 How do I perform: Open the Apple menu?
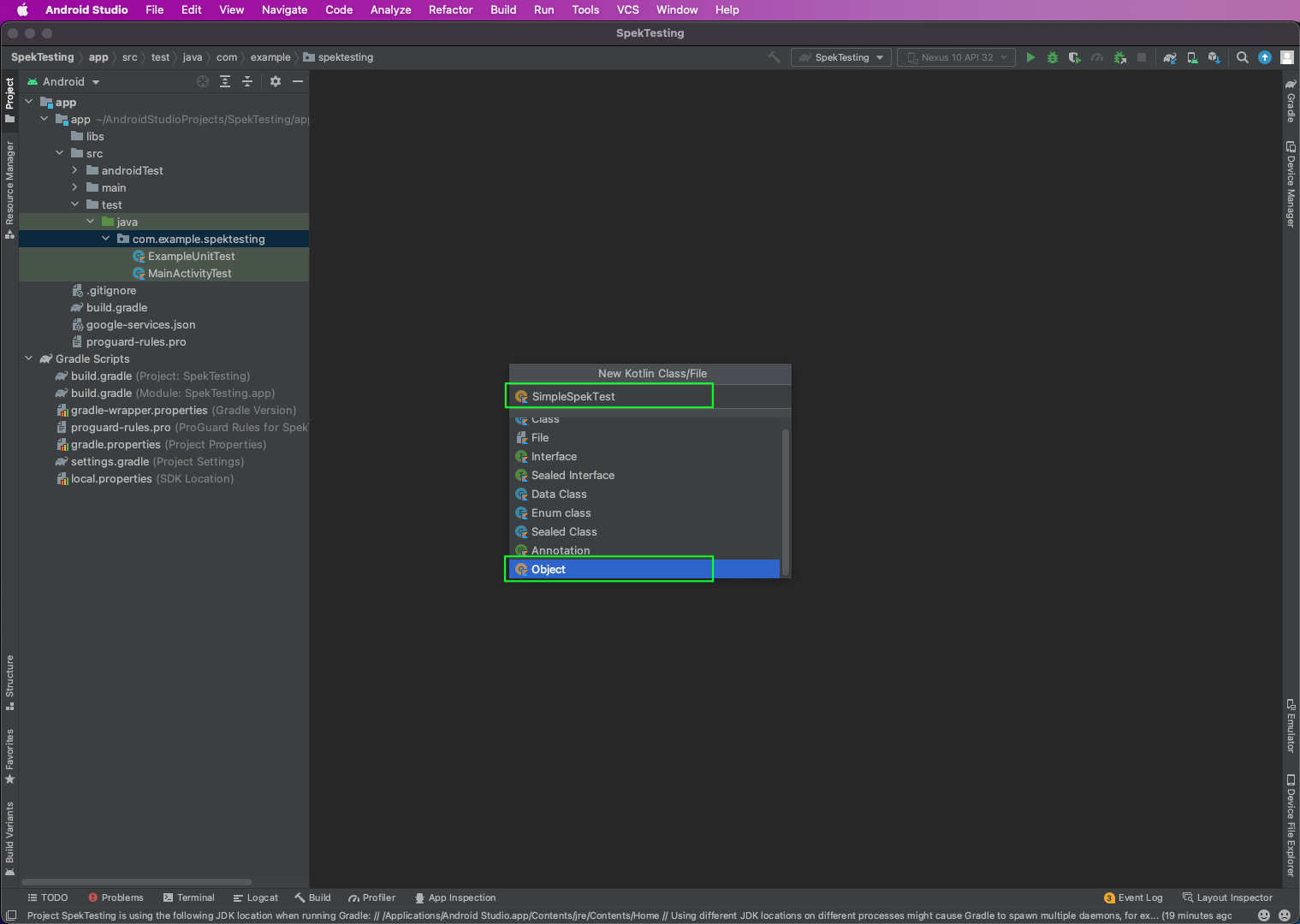tap(23, 9)
